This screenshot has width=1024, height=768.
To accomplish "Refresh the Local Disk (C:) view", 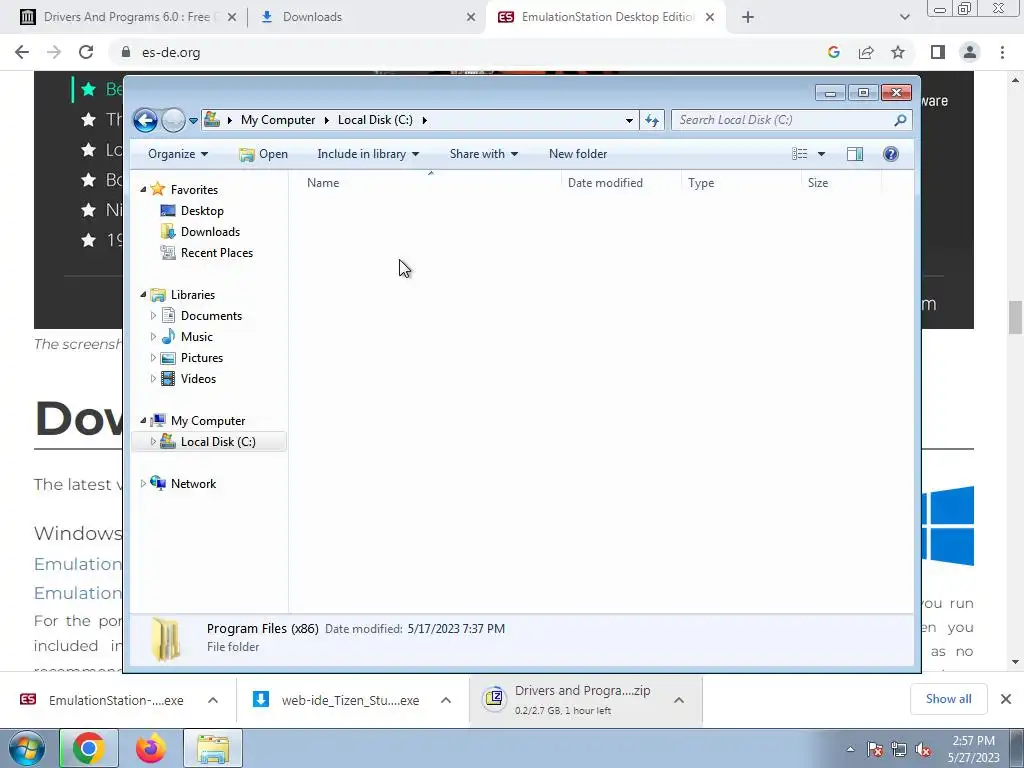I will click(x=652, y=120).
